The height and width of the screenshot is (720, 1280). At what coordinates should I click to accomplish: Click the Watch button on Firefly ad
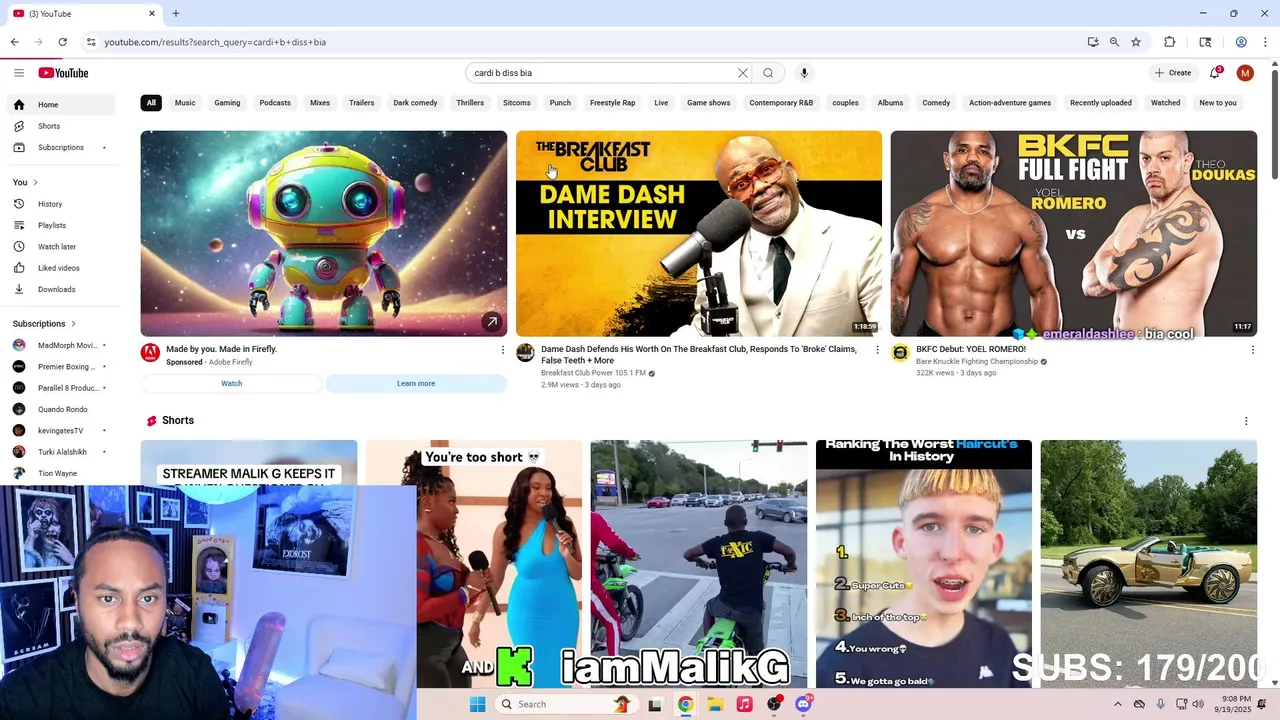231,384
